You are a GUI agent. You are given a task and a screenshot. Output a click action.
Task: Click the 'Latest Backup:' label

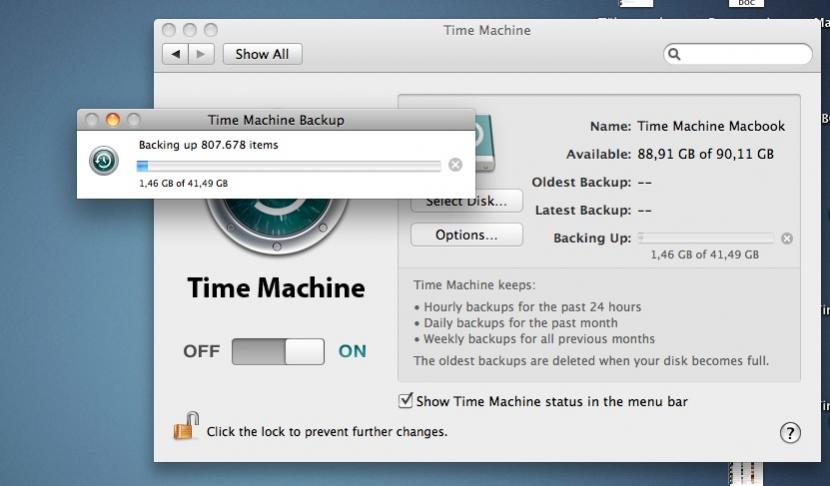pos(583,210)
